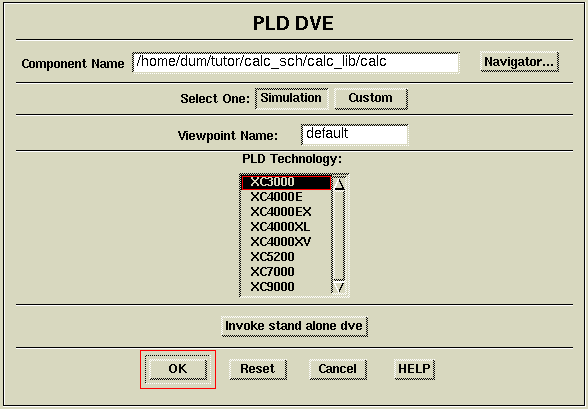Select XC4000E technology
The height and width of the screenshot is (409, 588).
tap(286, 197)
